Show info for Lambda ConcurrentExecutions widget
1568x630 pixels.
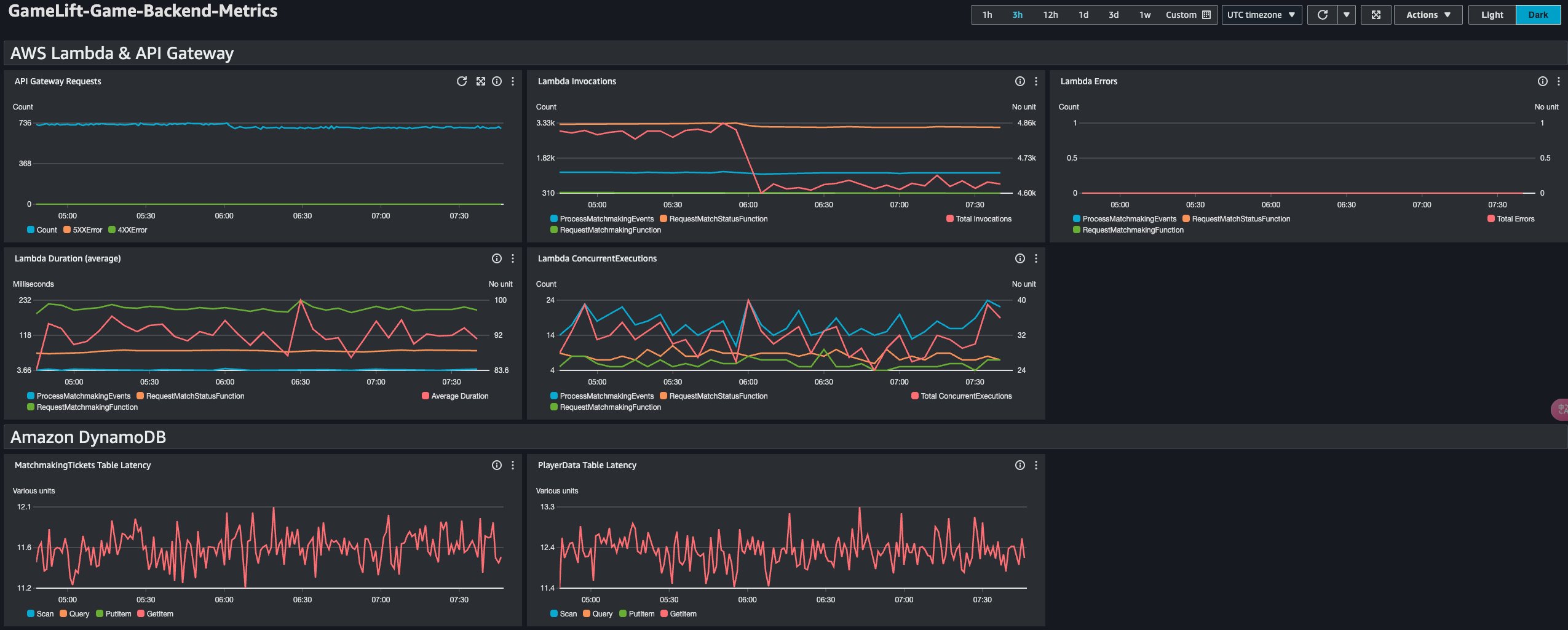coord(1020,258)
